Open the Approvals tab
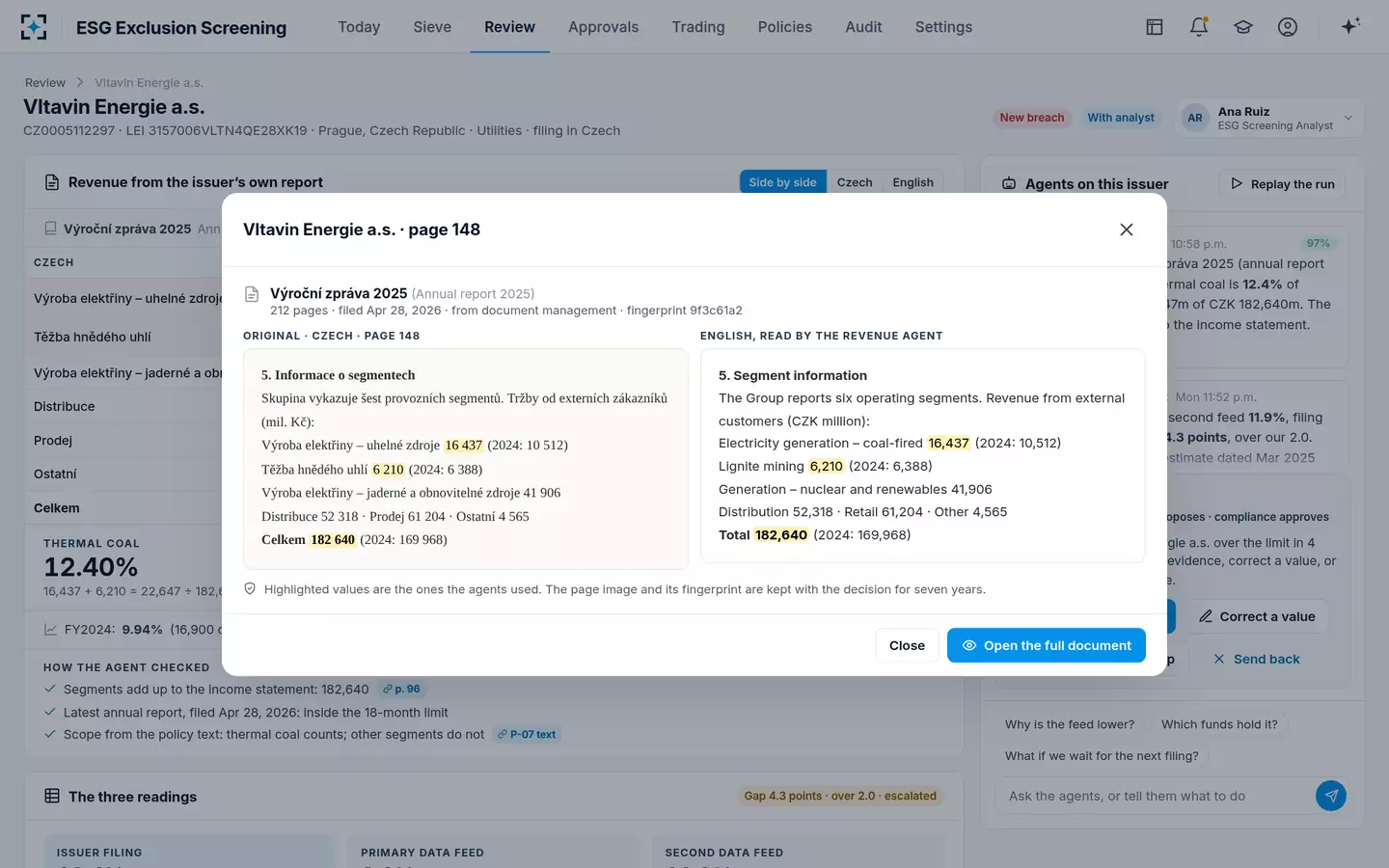This screenshot has height=868, width=1389. click(x=603, y=27)
